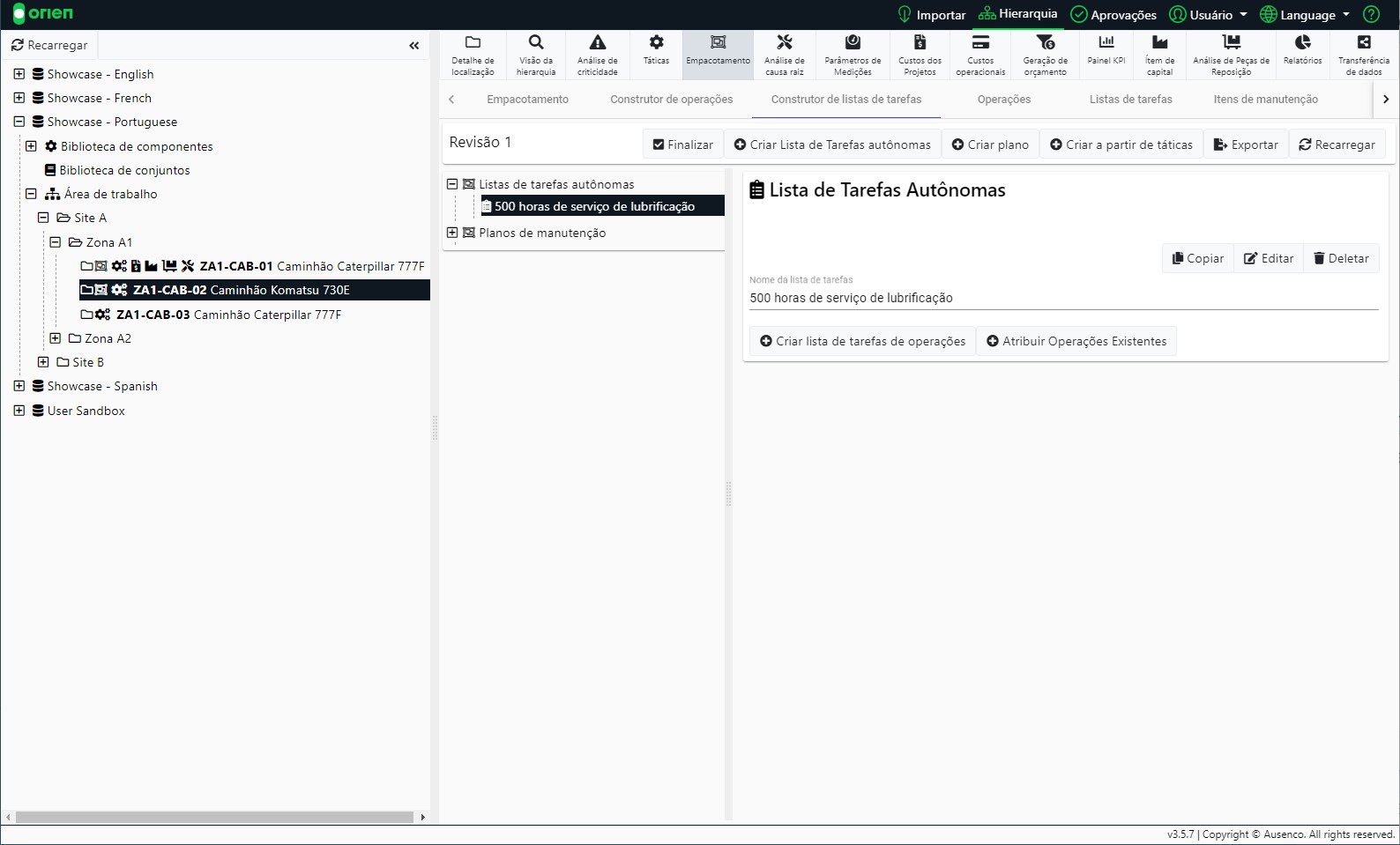Image resolution: width=1400 pixels, height=845 pixels.
Task: Switch to the Empacotamento tab
Action: point(528,100)
